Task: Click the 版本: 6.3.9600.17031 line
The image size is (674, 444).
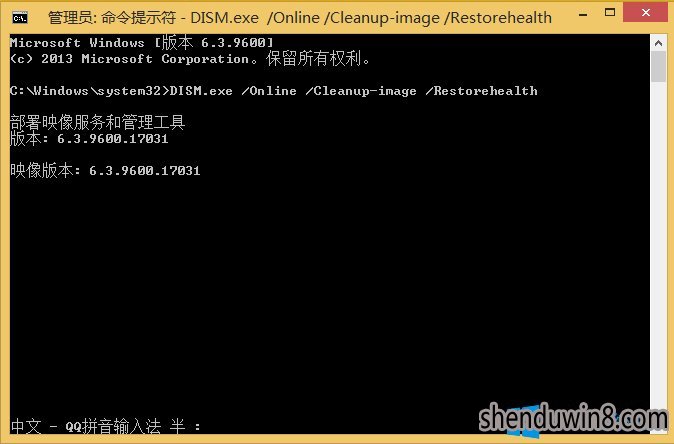Action: pyautogui.click(x=89, y=139)
